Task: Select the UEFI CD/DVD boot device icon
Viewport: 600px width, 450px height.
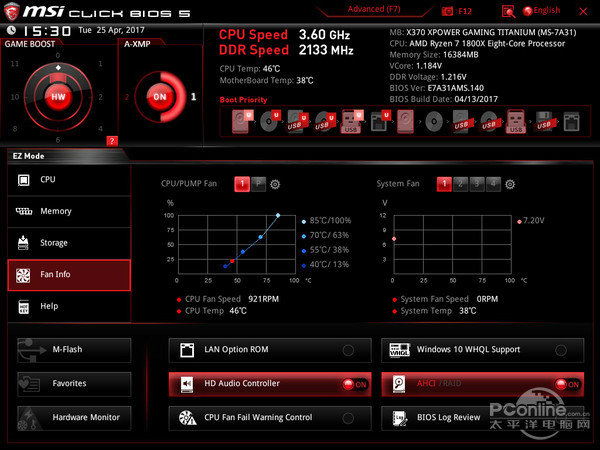Action: coord(270,121)
